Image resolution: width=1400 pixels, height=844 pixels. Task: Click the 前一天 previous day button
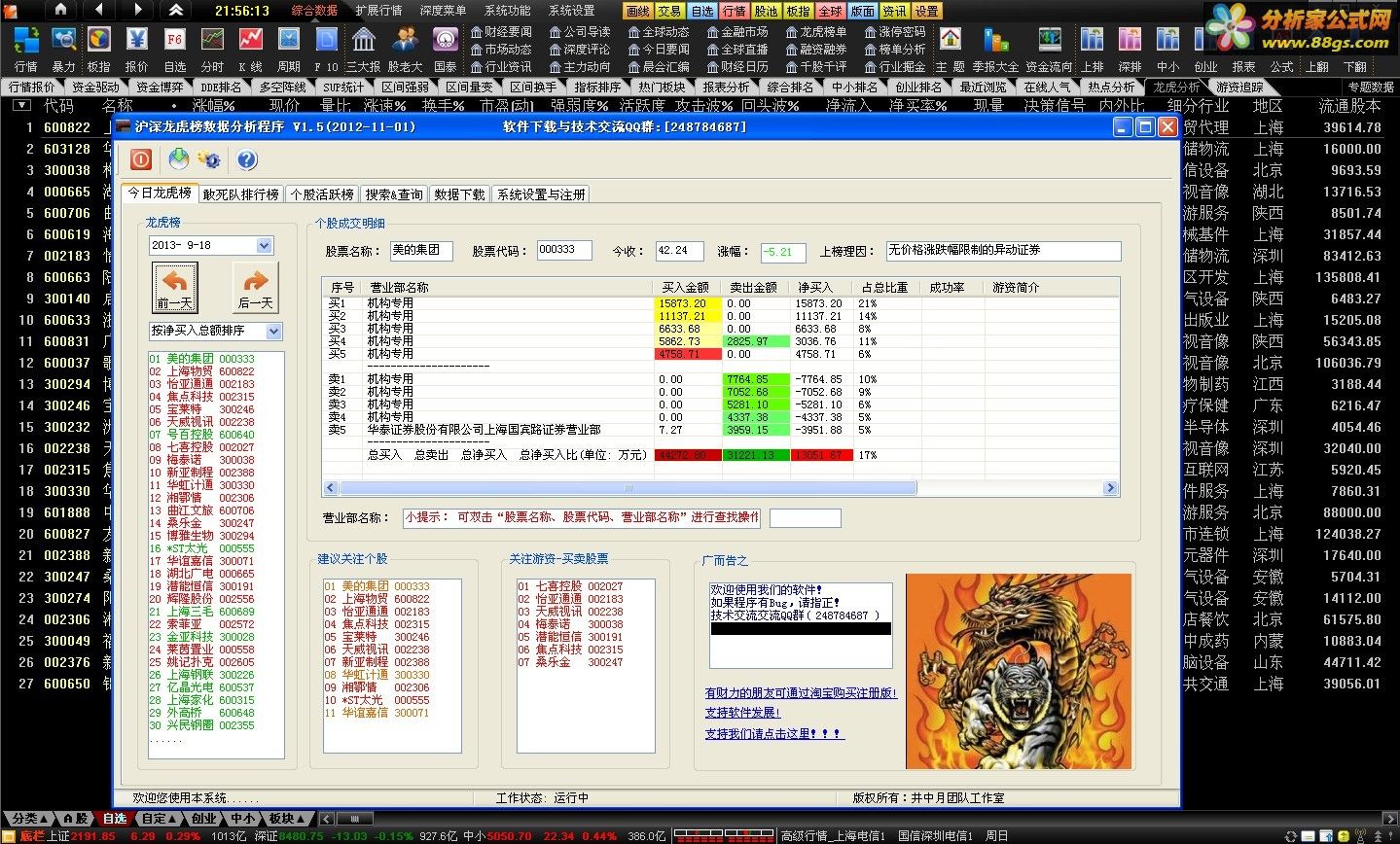click(x=175, y=288)
